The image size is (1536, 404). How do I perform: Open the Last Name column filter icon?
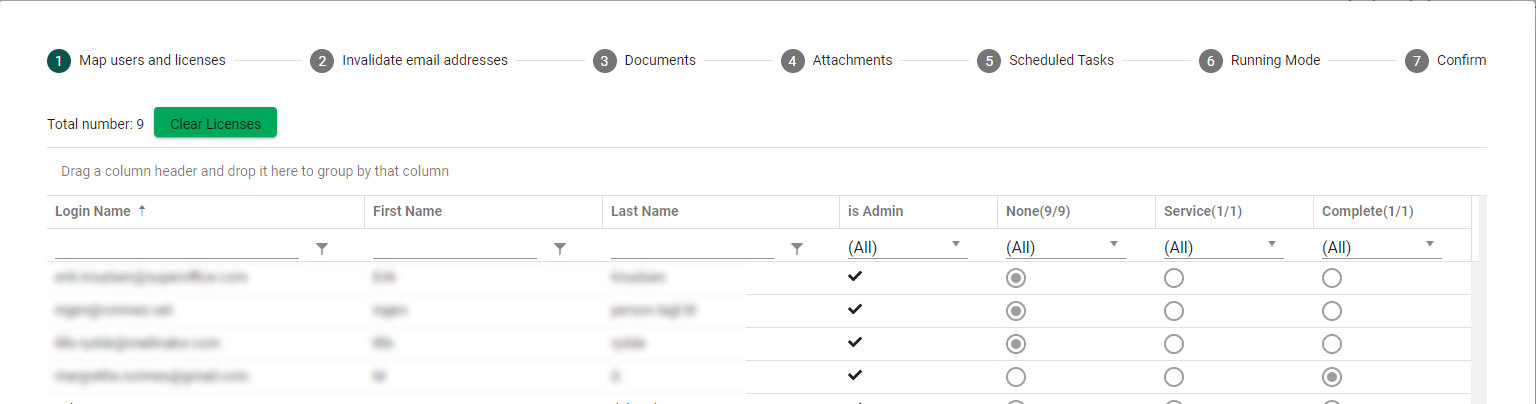tap(797, 249)
